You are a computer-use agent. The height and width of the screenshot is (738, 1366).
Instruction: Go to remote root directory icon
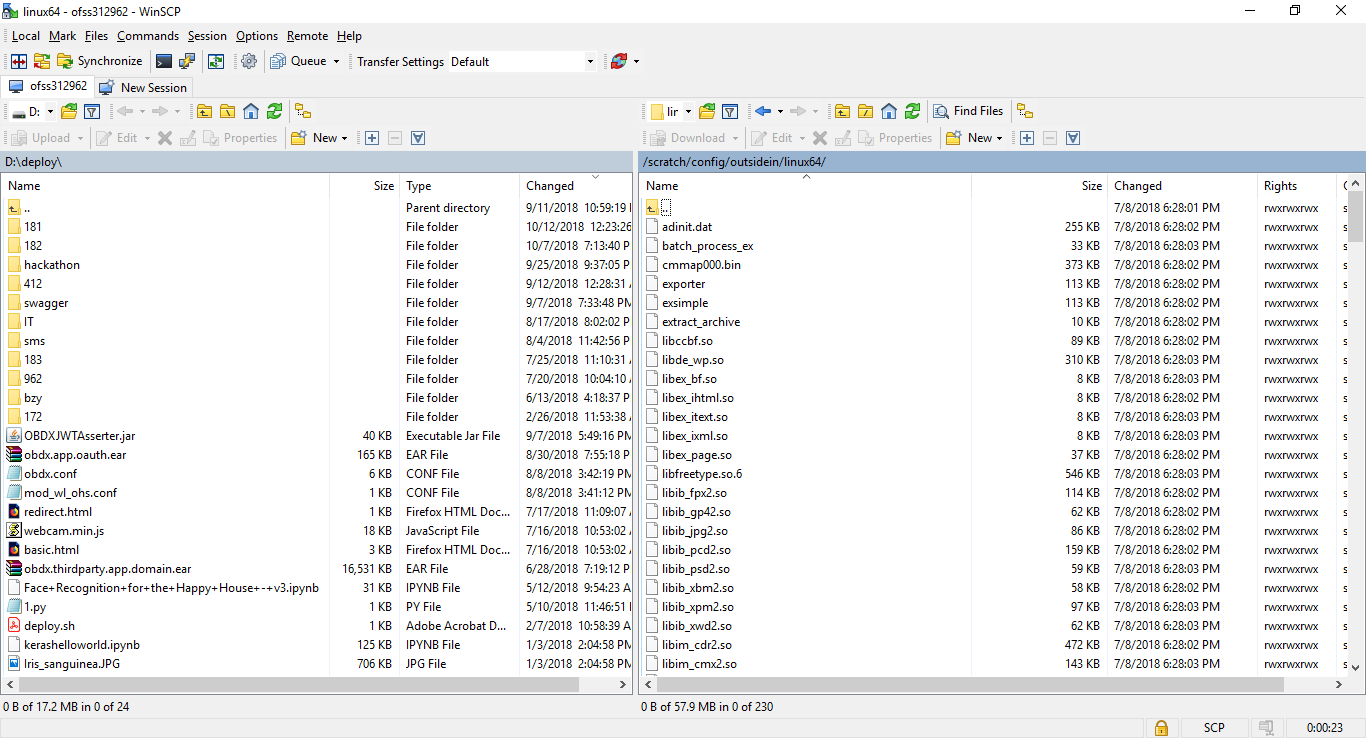pyautogui.click(x=865, y=111)
